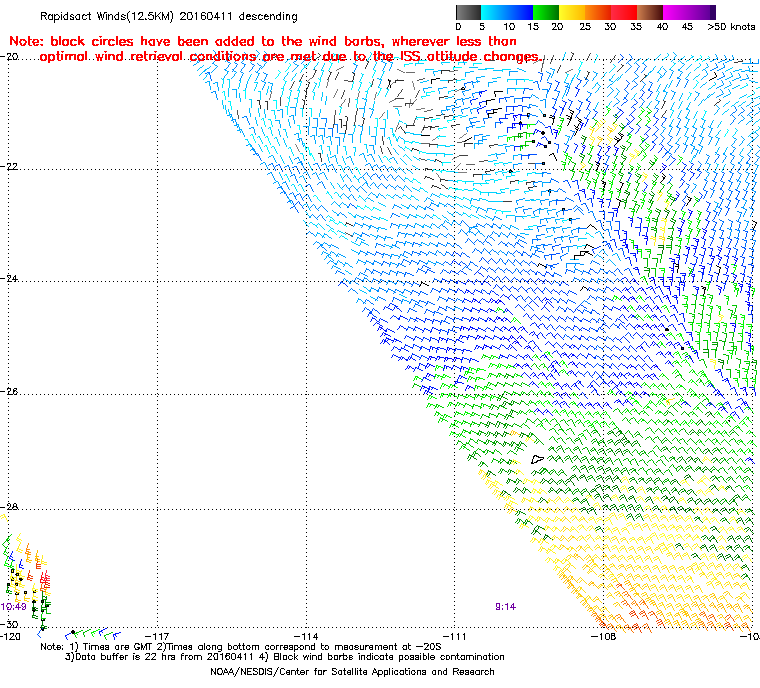Click the 'Times are GMT' footnote line
760x688 pixels.
click(x=241, y=647)
